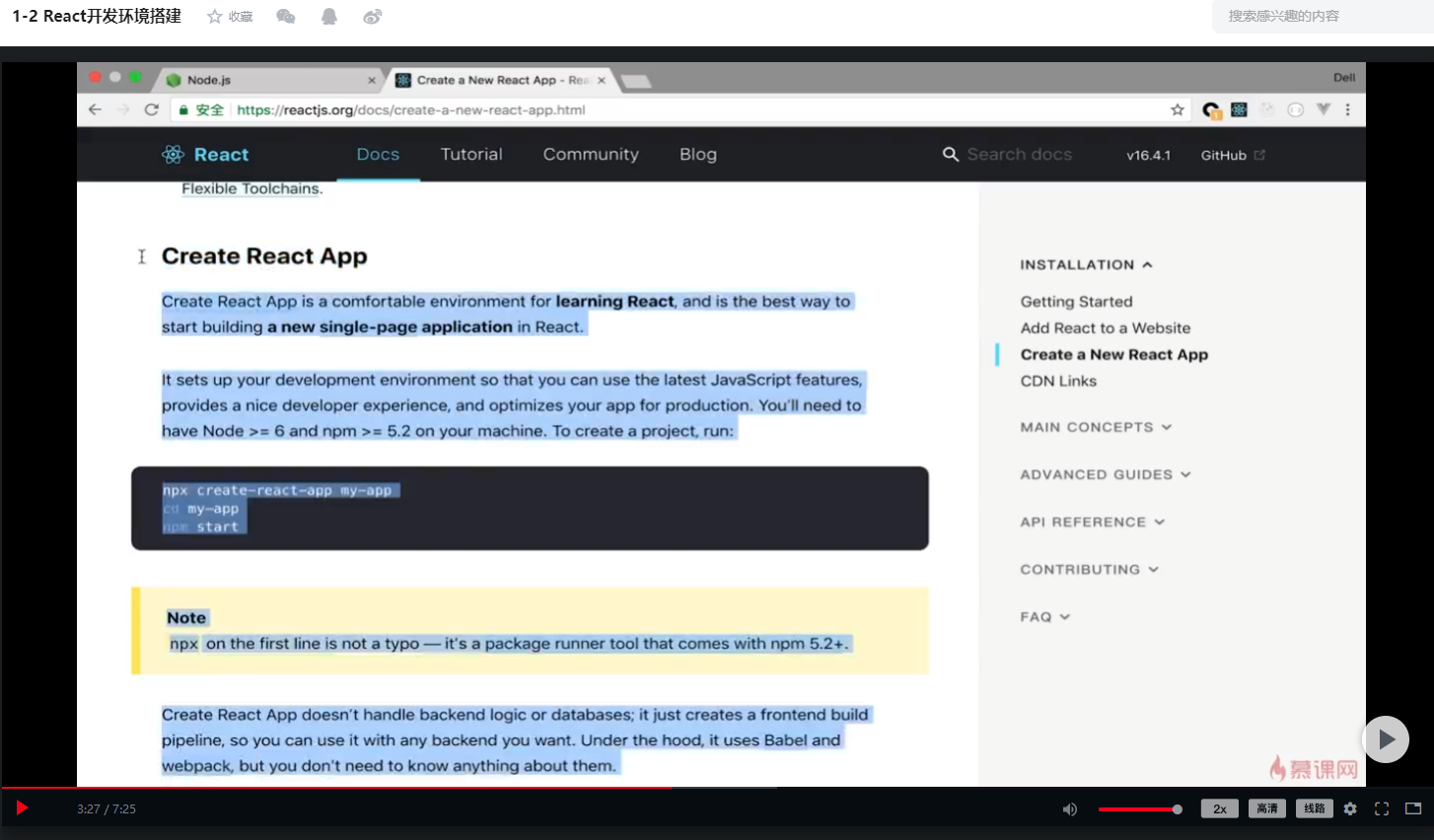Close the Create a New React App tab

[602, 81]
